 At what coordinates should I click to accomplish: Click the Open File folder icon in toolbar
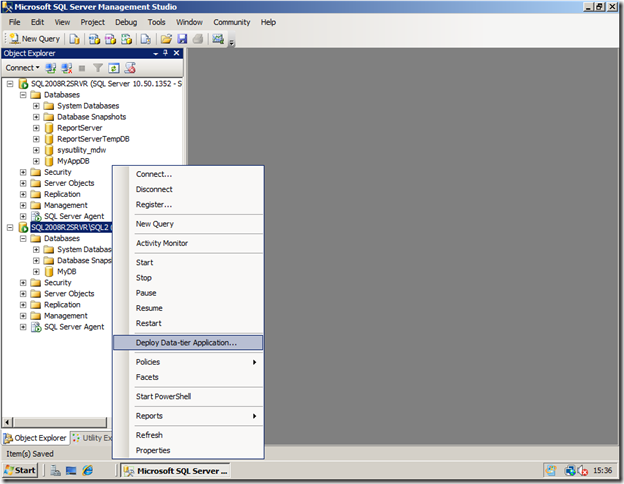166,39
